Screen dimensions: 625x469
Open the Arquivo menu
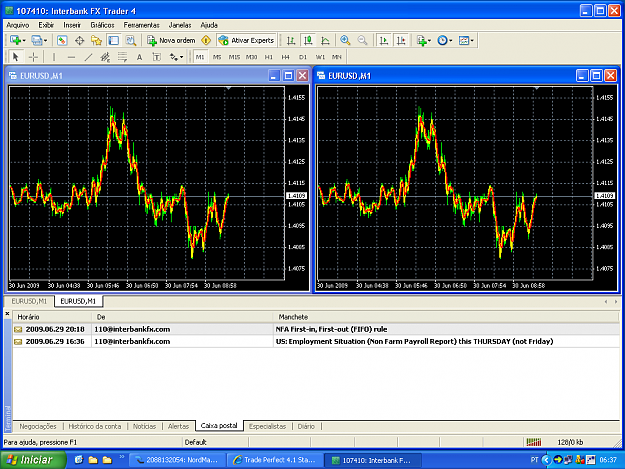pyautogui.click(x=18, y=25)
